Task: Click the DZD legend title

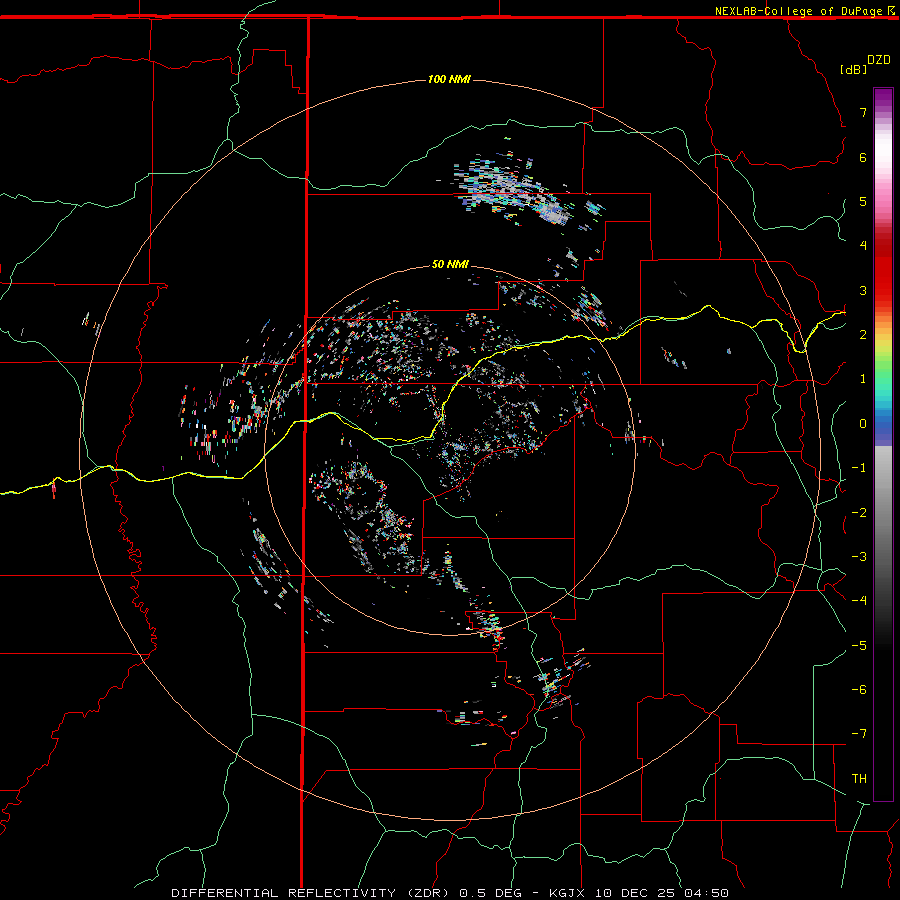Action: click(879, 60)
